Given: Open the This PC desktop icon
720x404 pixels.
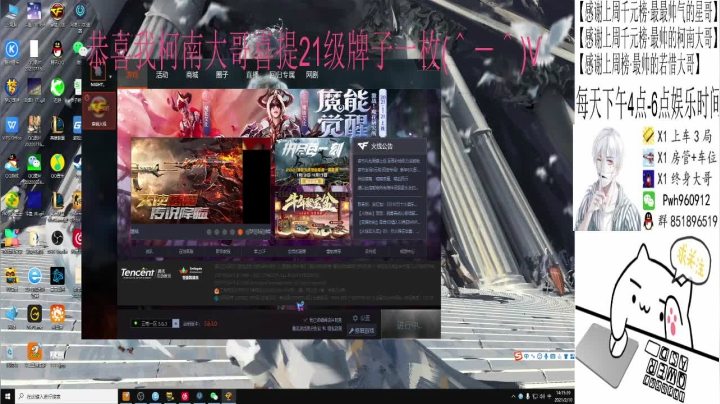Looking at the screenshot, I should (11, 12).
